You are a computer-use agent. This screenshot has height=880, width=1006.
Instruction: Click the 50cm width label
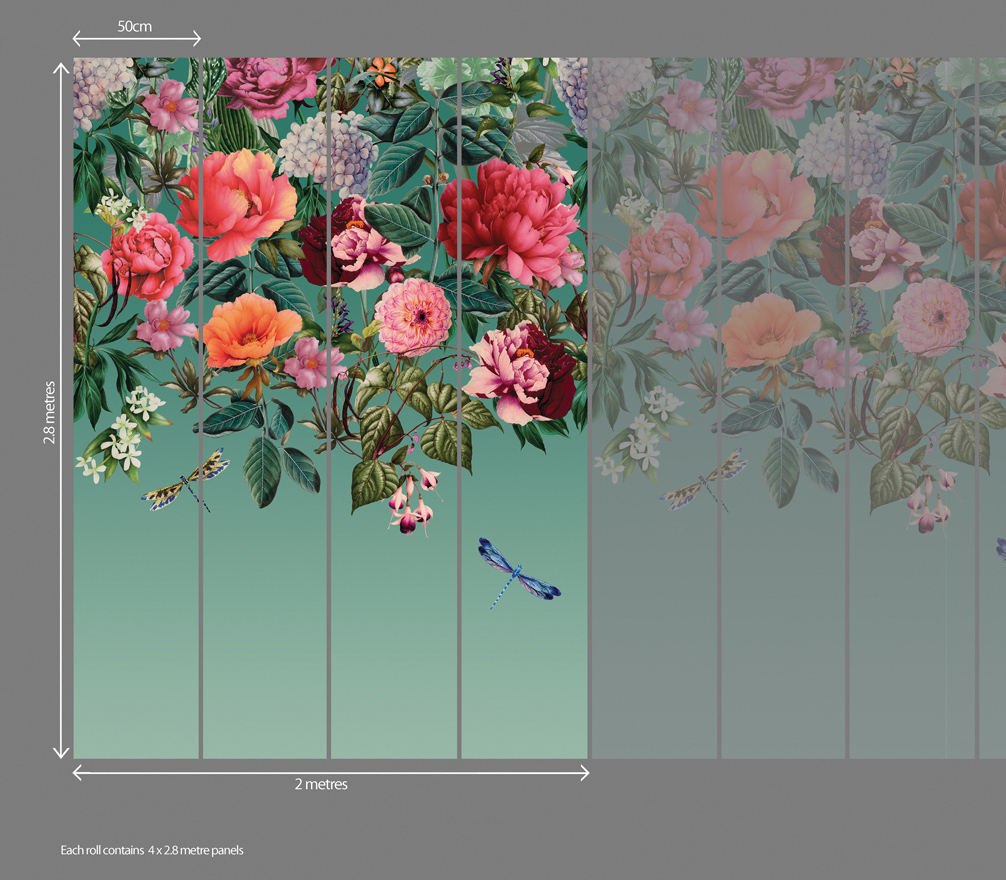135,26
